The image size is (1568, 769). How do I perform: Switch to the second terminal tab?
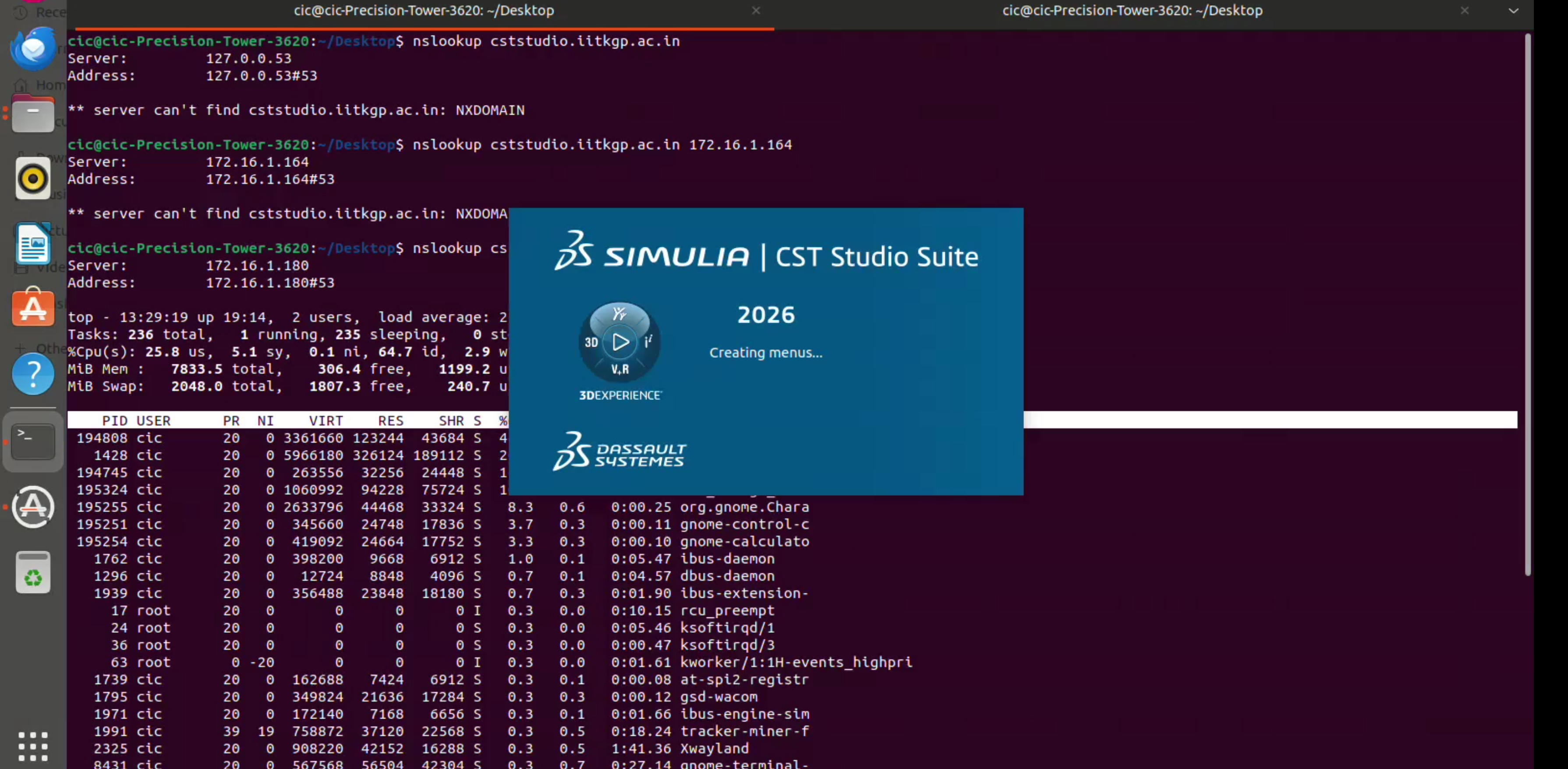click(x=1132, y=11)
